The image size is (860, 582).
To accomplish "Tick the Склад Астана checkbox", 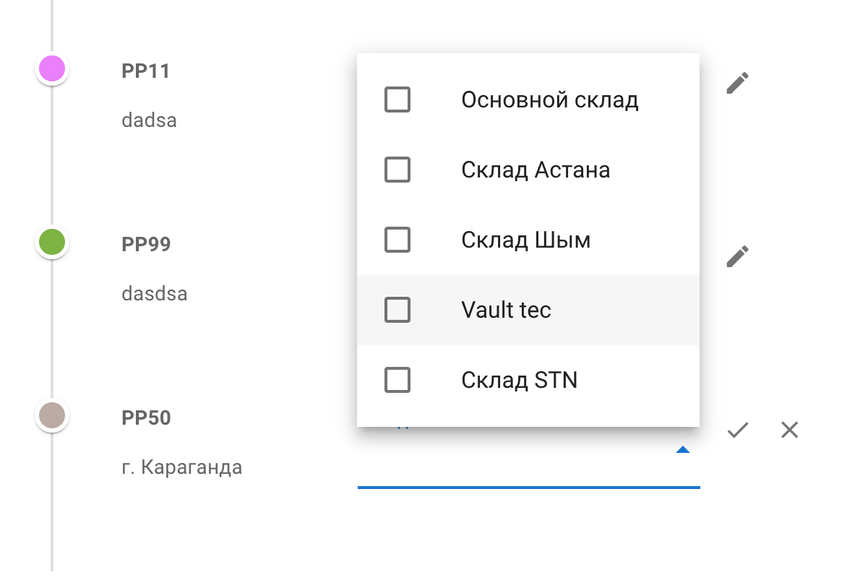I will coord(397,170).
